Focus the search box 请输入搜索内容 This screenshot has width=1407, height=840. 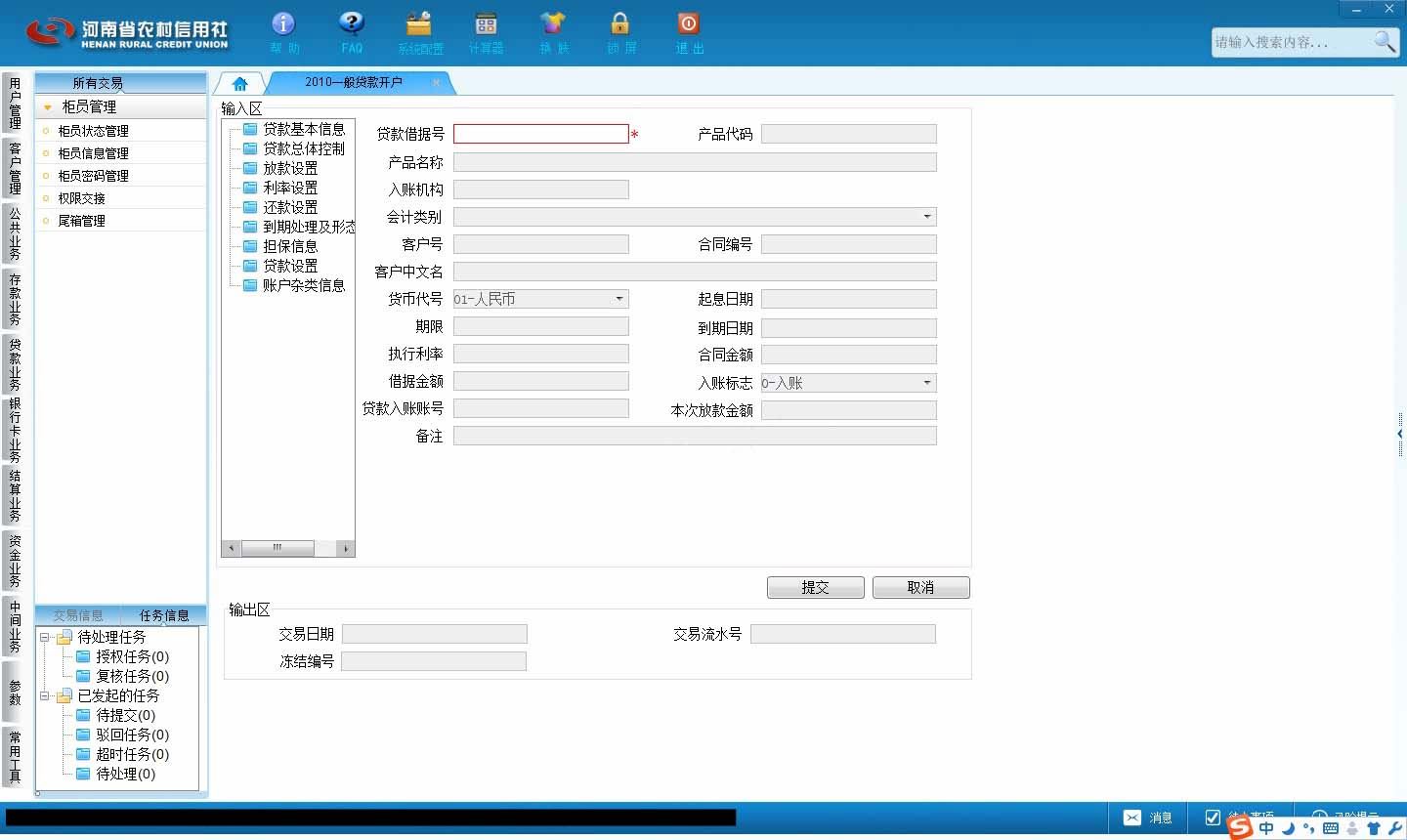[1292, 42]
